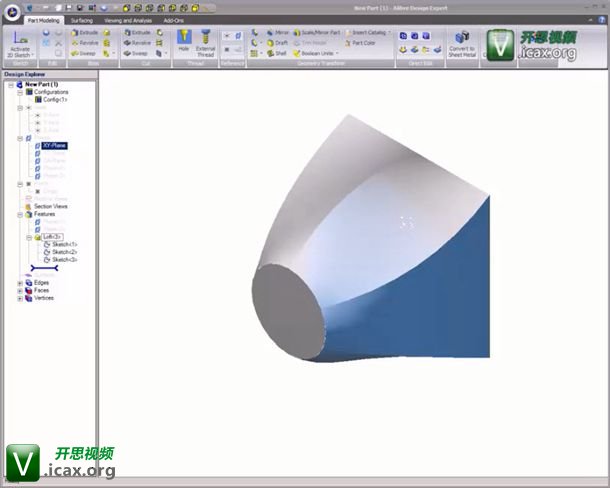Click Scale/Mirror Part
Image resolution: width=610 pixels, height=488 pixels.
pos(317,33)
